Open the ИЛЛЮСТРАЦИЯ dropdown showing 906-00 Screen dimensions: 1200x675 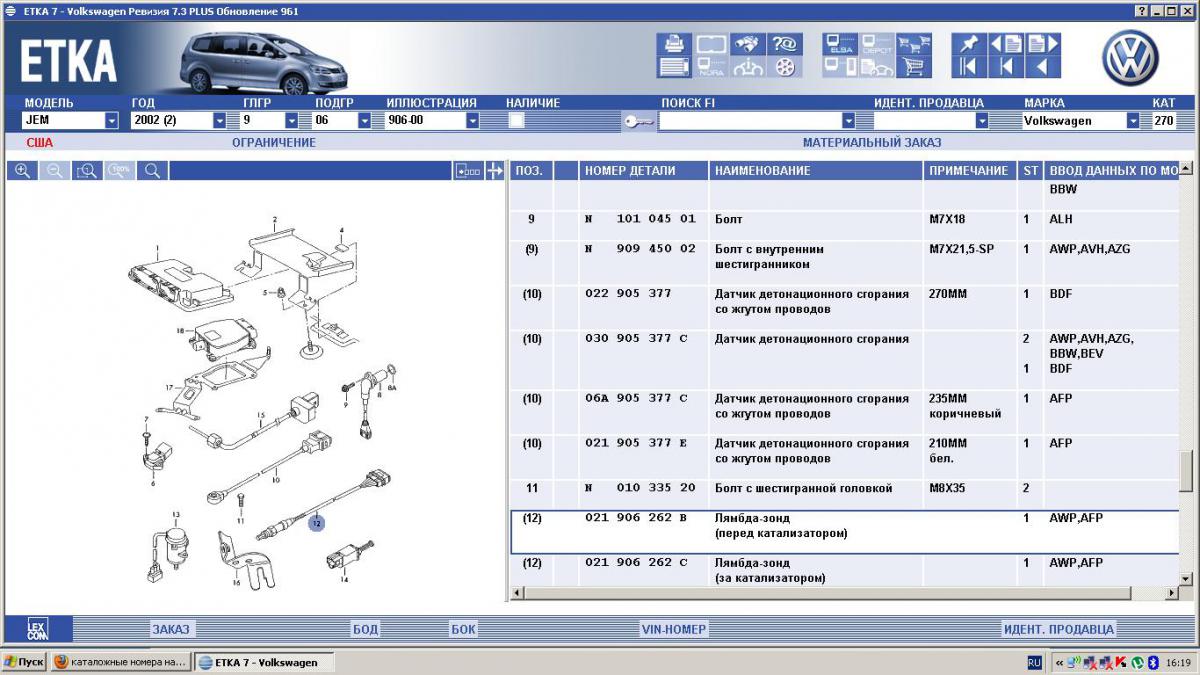click(472, 121)
